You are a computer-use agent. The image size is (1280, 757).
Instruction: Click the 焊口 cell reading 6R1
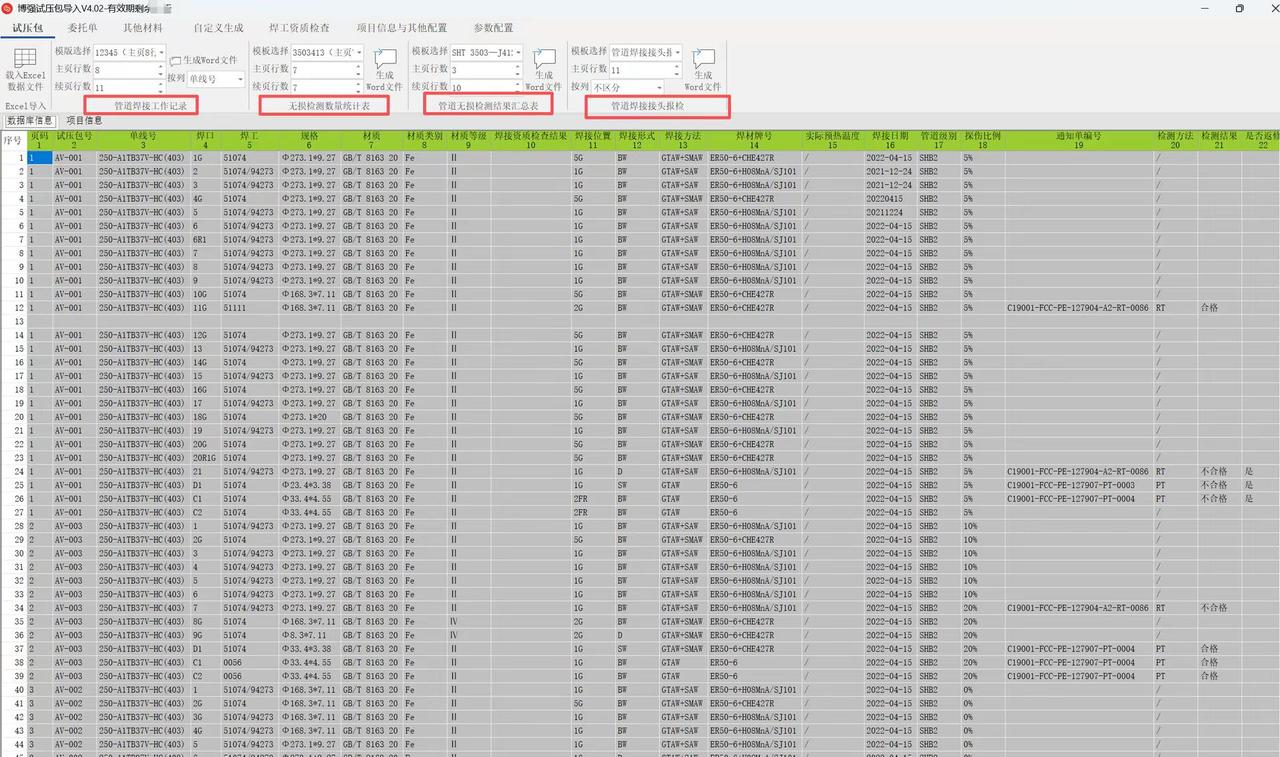tap(205, 239)
